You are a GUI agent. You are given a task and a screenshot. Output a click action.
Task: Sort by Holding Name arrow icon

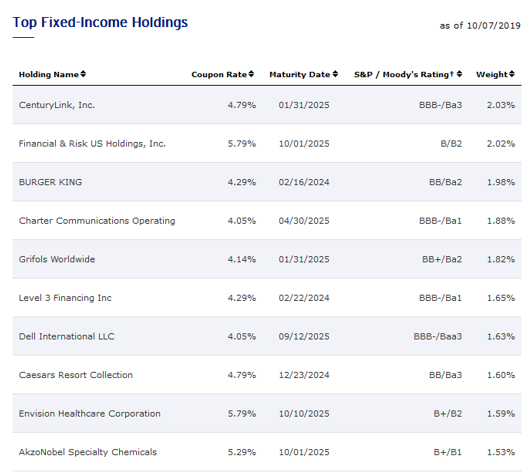pos(83,74)
